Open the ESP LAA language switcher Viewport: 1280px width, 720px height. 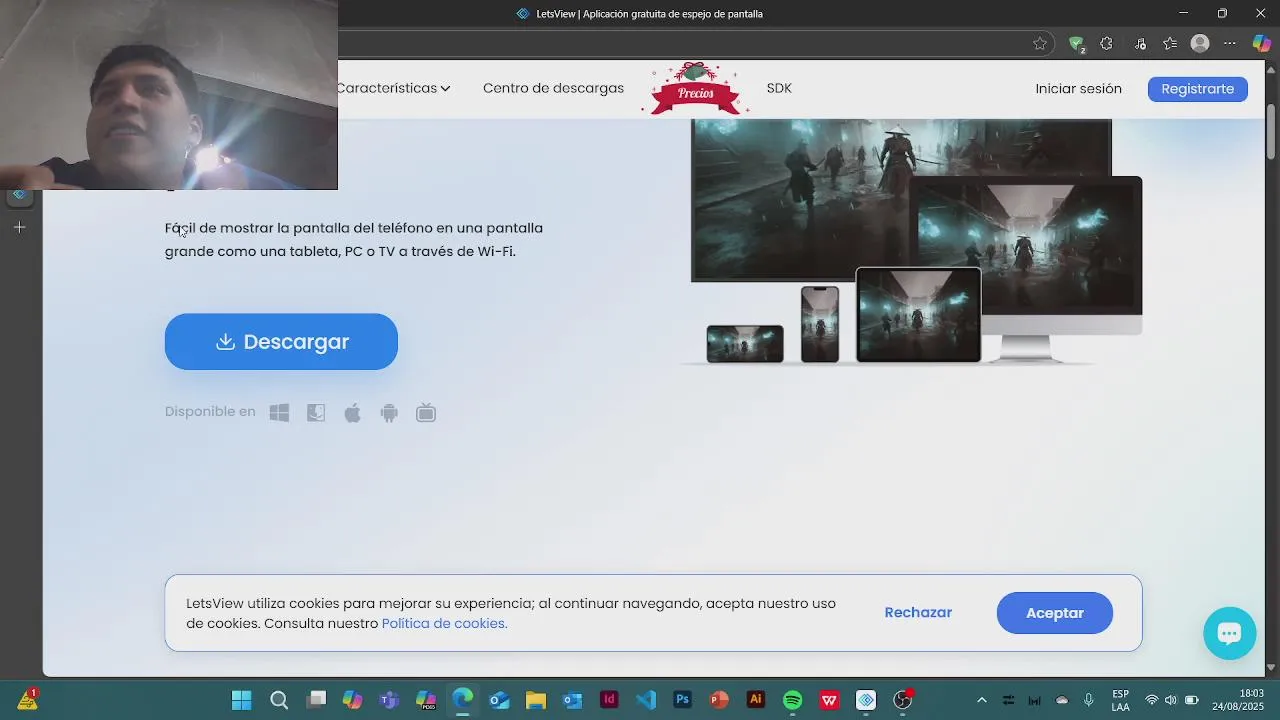(1121, 700)
